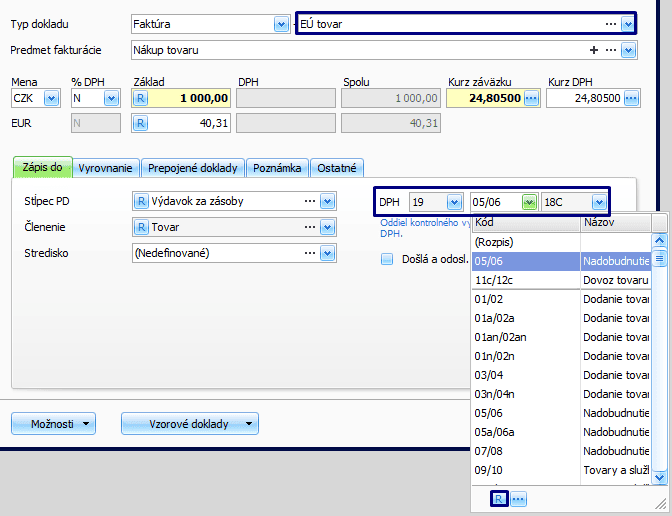
Task: Click the R button below the code list
Action: (x=499, y=499)
